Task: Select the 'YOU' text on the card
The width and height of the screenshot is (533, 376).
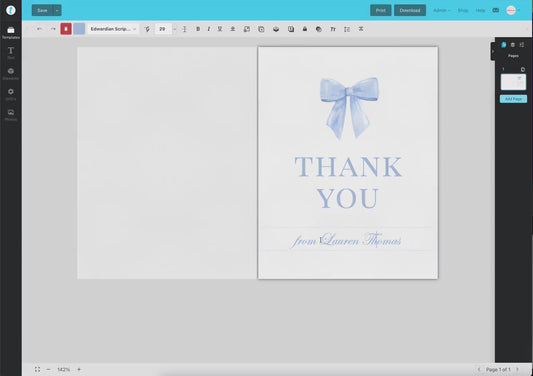Action: pos(348,198)
